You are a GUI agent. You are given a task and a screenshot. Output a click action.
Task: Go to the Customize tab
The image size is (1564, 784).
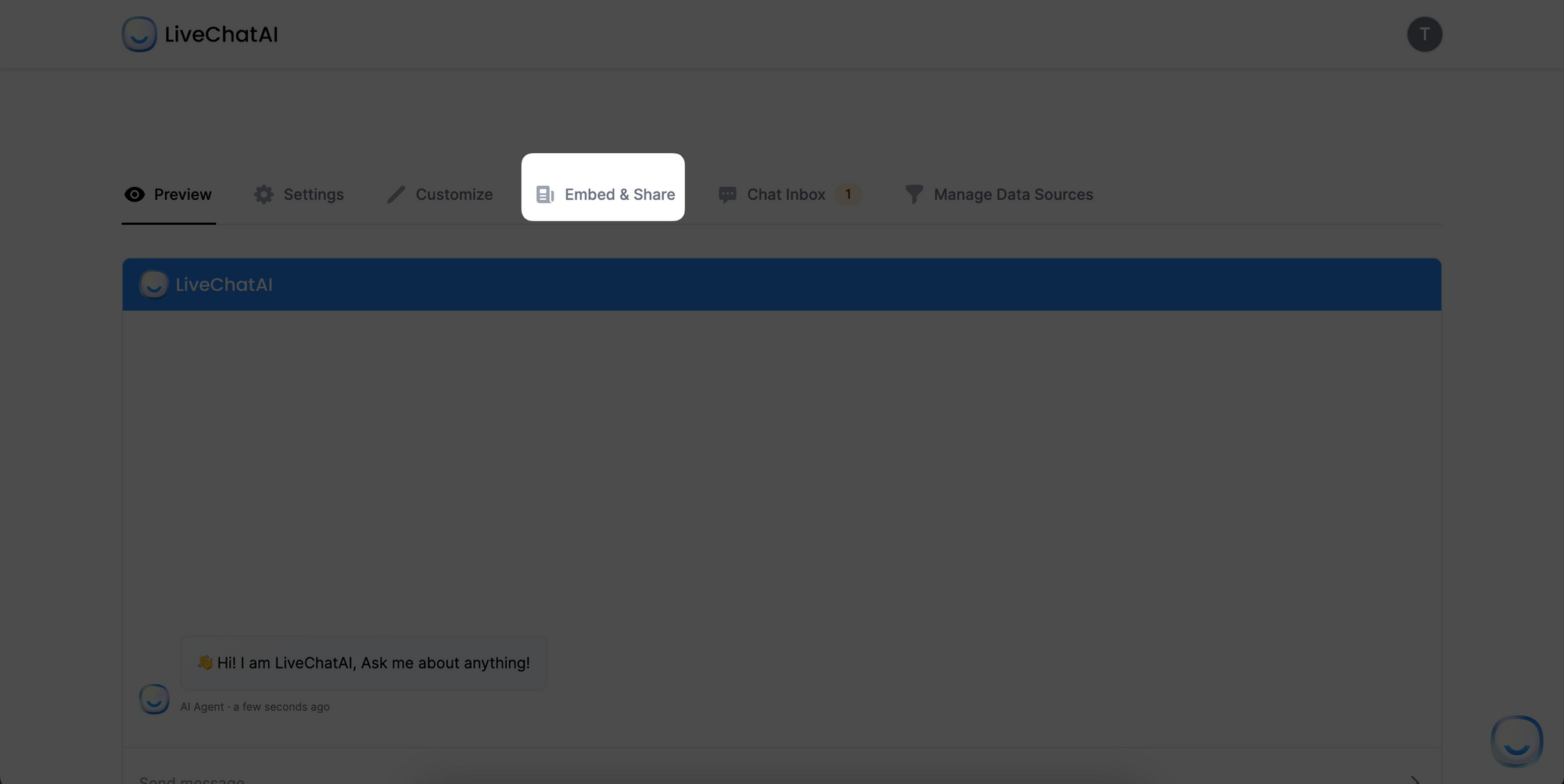pos(439,195)
